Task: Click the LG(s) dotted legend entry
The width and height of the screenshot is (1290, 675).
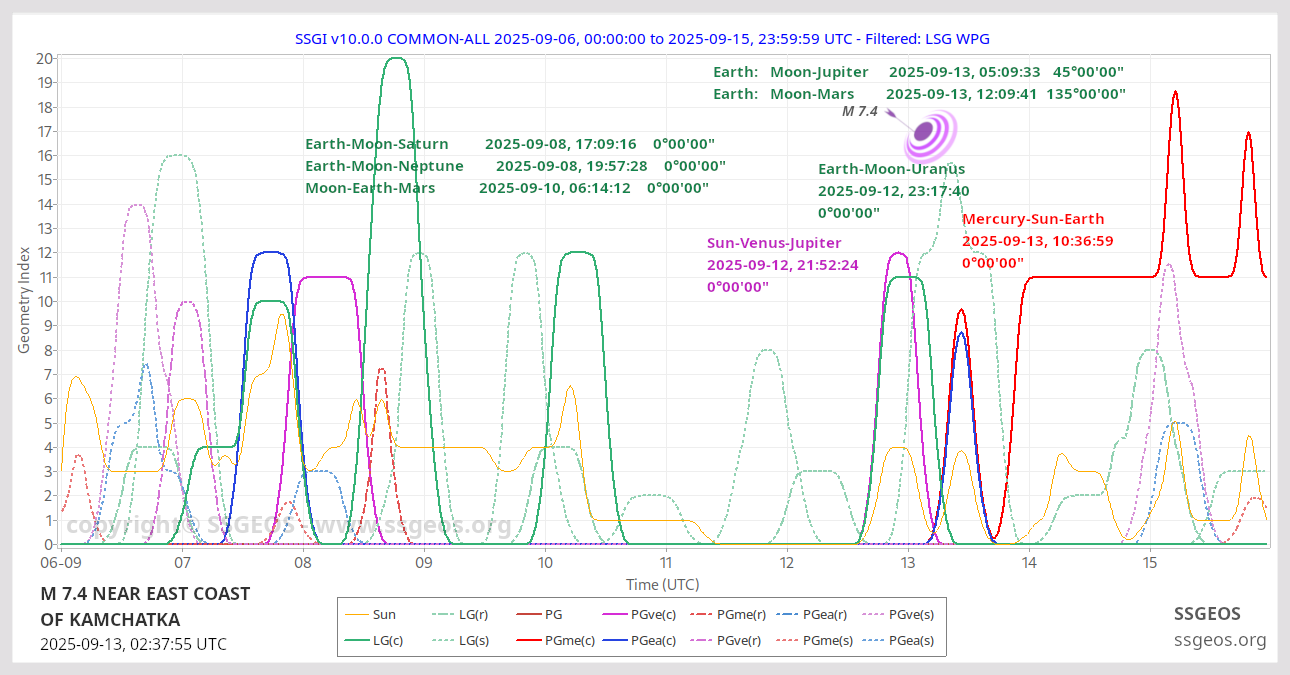Action: (x=473, y=641)
